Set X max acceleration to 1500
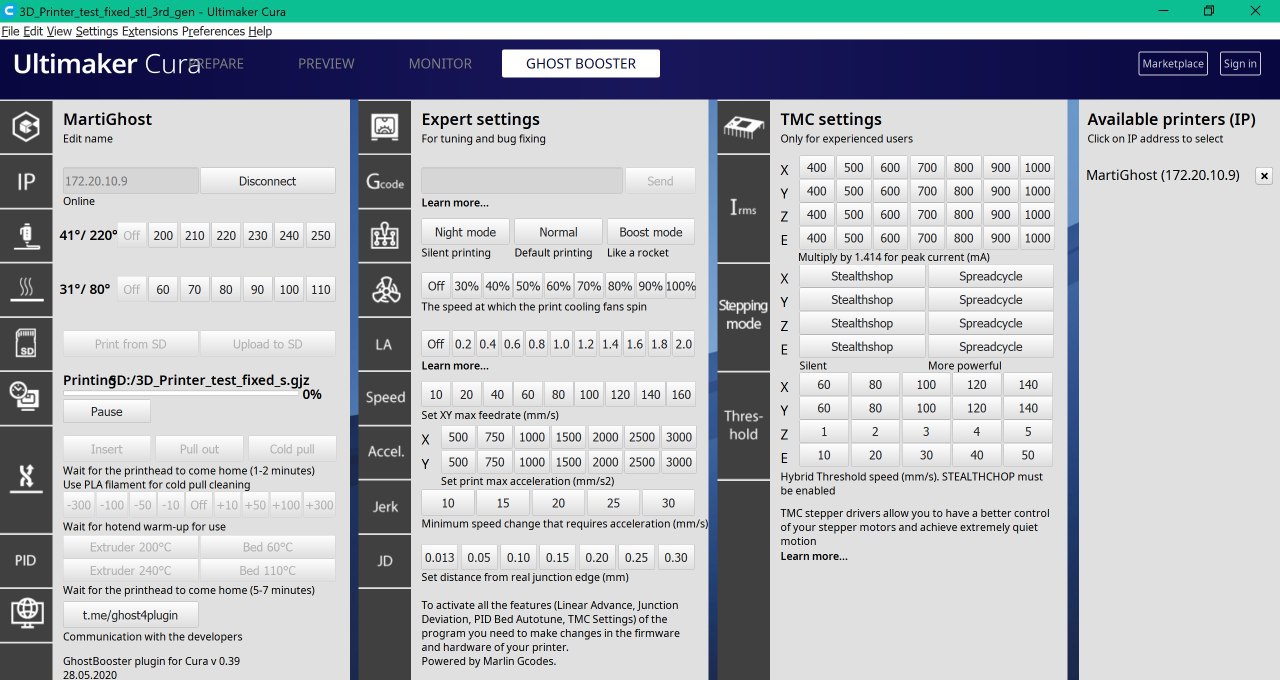1280x680 pixels. click(569, 438)
